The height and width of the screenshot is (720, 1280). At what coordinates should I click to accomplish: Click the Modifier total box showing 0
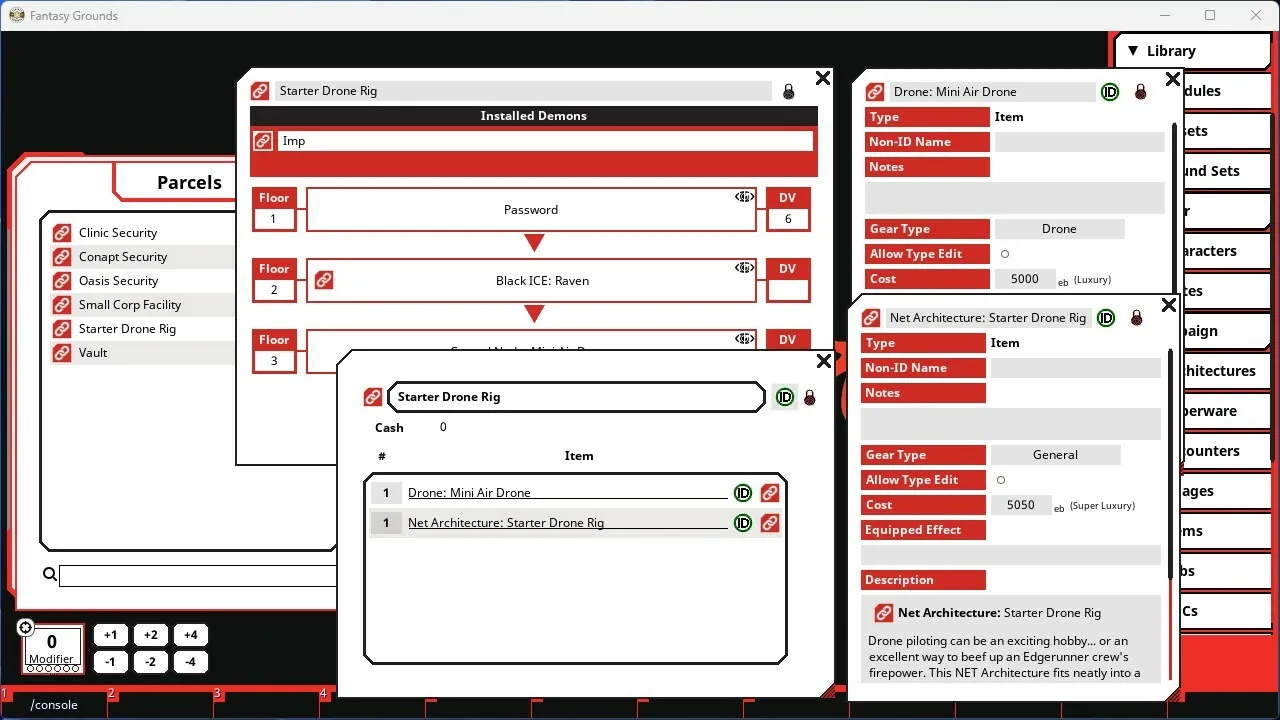(52, 647)
